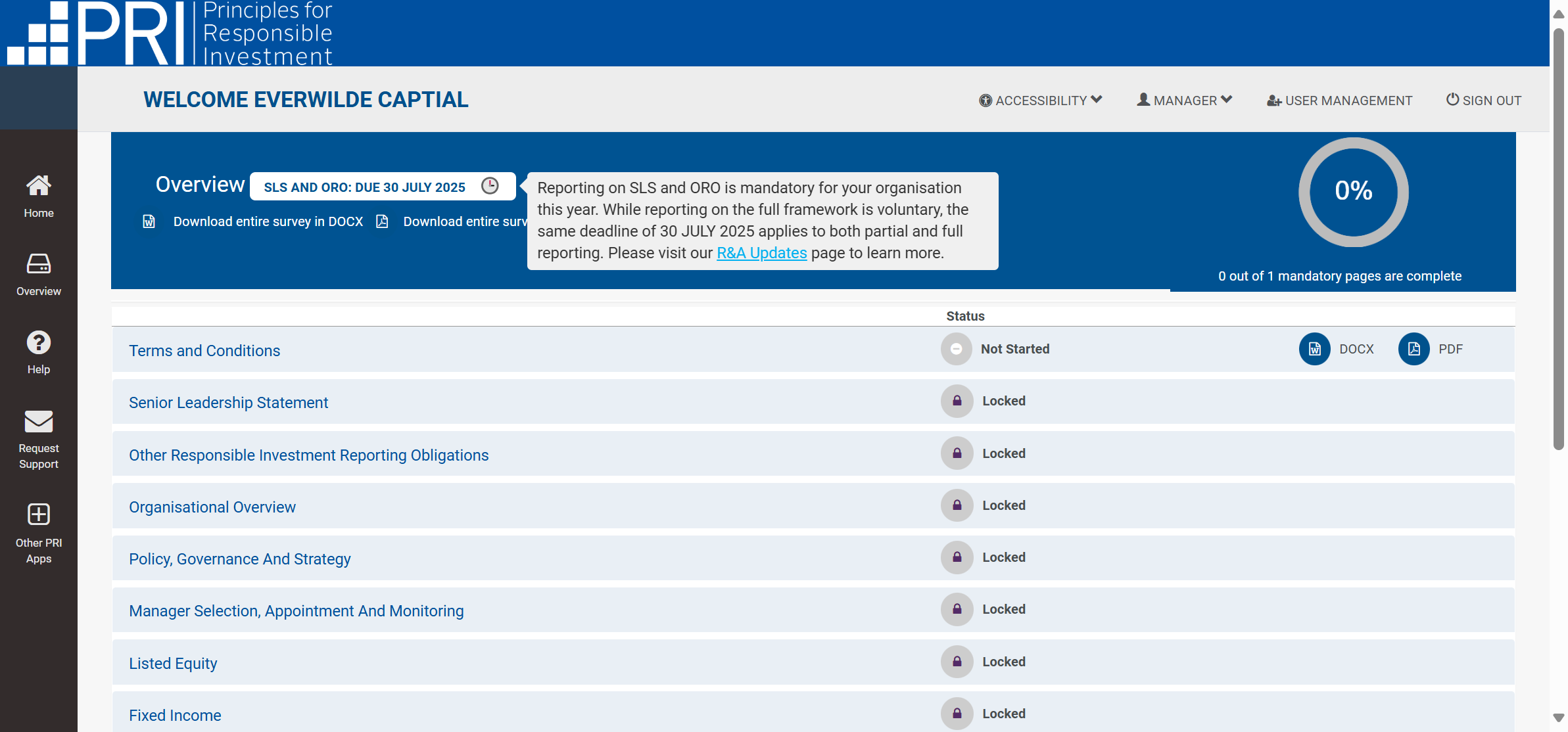Viewport: 1568px width, 732px height.
Task: Open User Management menu item
Action: pyautogui.click(x=1339, y=101)
